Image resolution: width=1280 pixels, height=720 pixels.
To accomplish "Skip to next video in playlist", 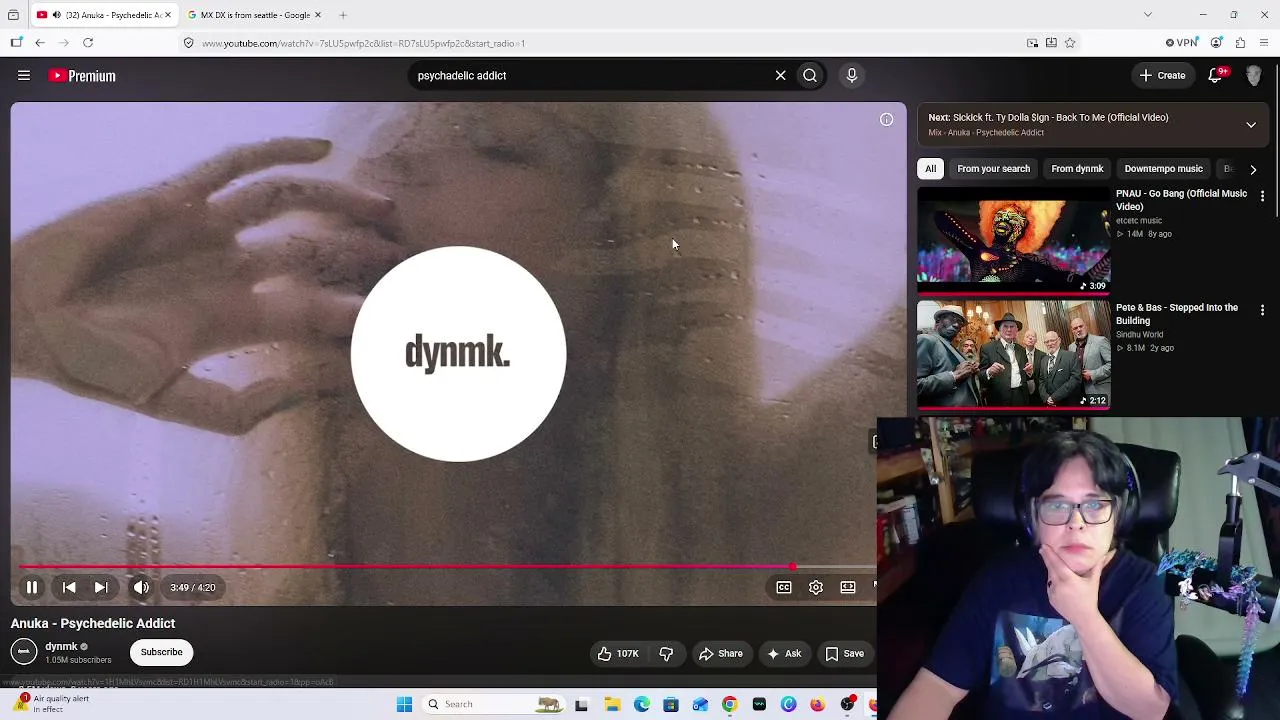I will [101, 588].
